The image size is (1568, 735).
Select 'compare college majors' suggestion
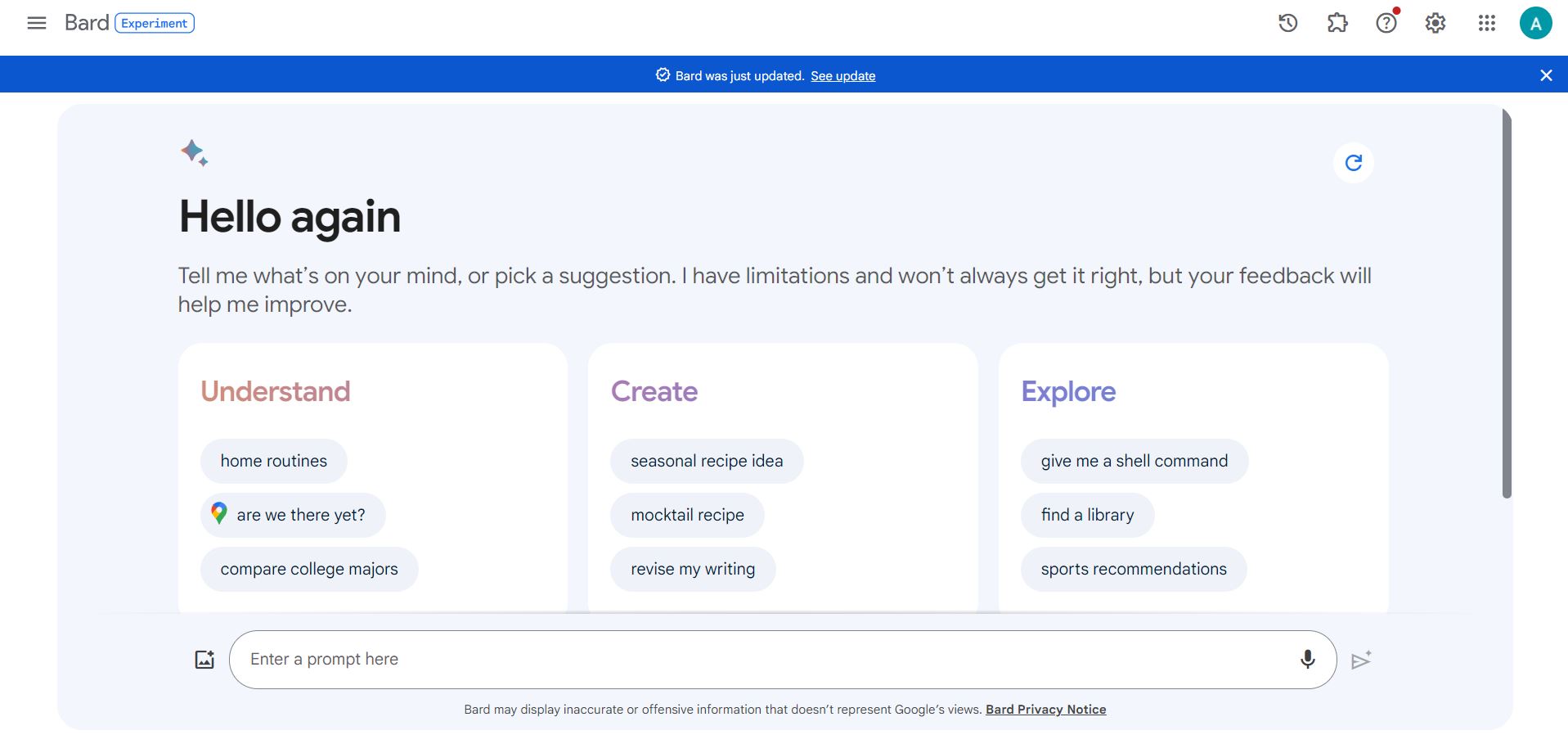[x=309, y=569]
